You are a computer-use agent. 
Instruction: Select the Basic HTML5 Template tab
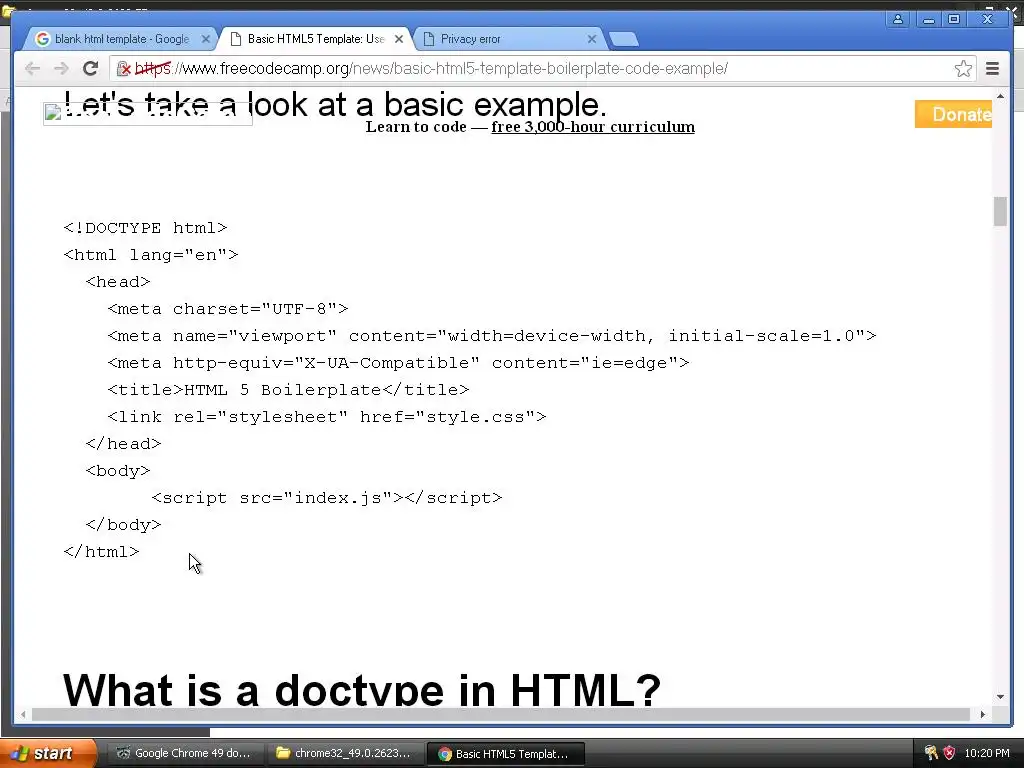(x=316, y=39)
